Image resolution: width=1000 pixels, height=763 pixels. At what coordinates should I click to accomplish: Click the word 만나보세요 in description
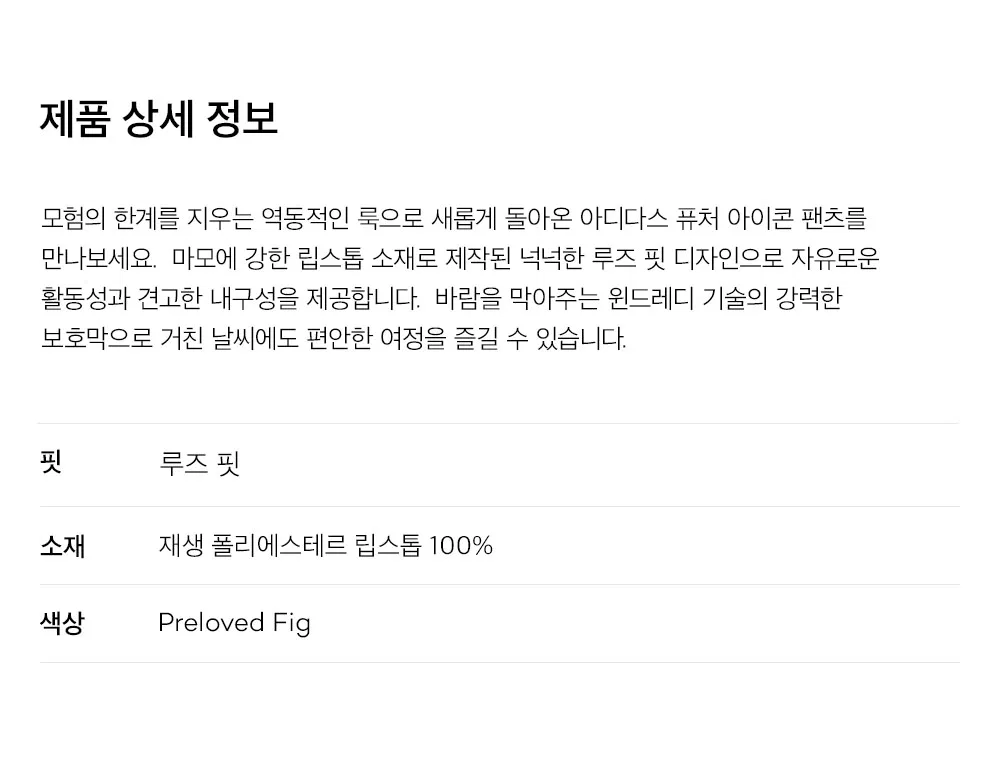98,258
